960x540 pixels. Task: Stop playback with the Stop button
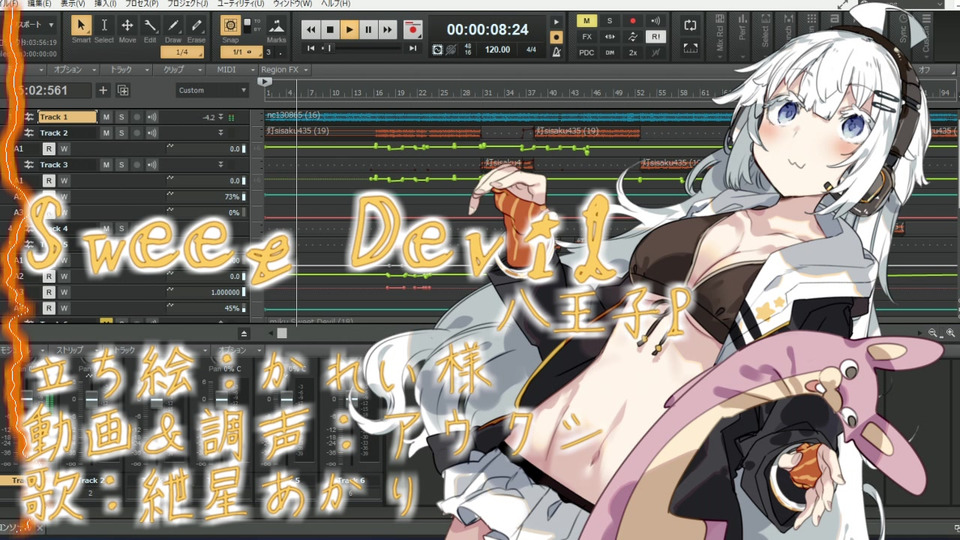(330, 29)
